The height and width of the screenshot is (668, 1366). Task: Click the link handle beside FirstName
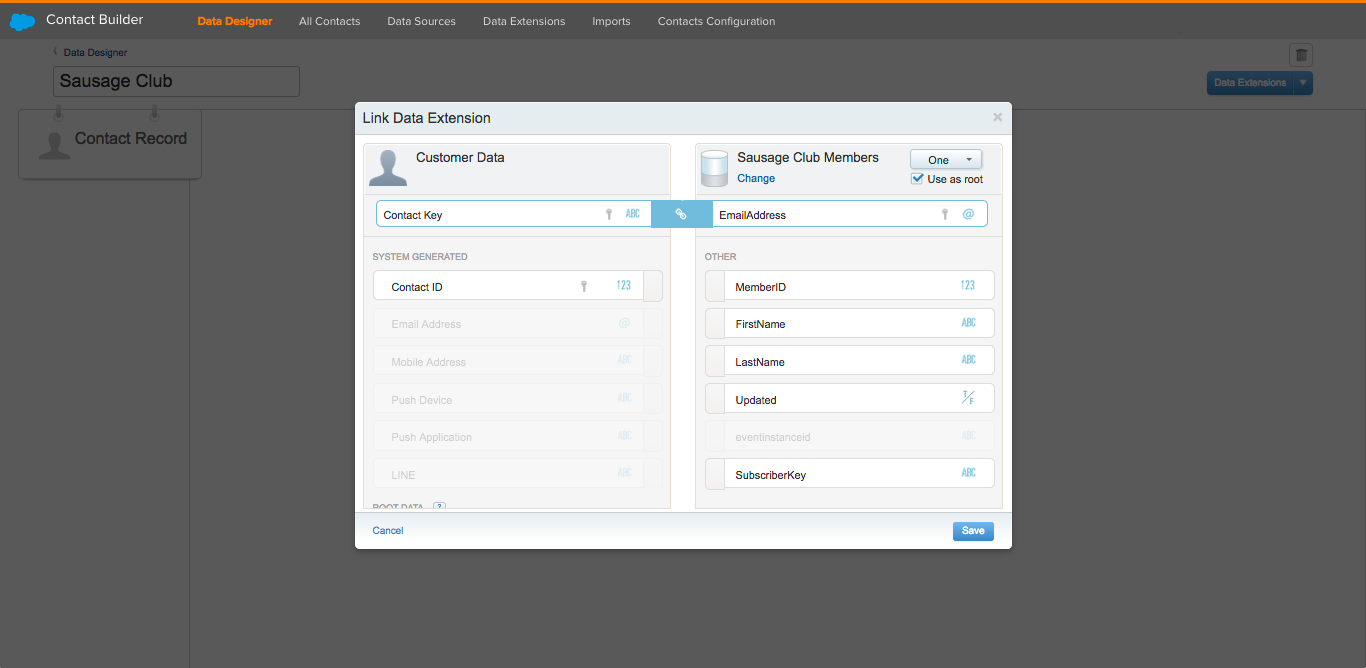click(715, 323)
